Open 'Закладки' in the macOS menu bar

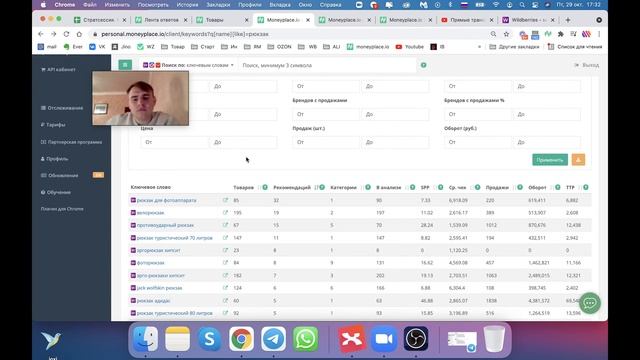(x=218, y=5)
